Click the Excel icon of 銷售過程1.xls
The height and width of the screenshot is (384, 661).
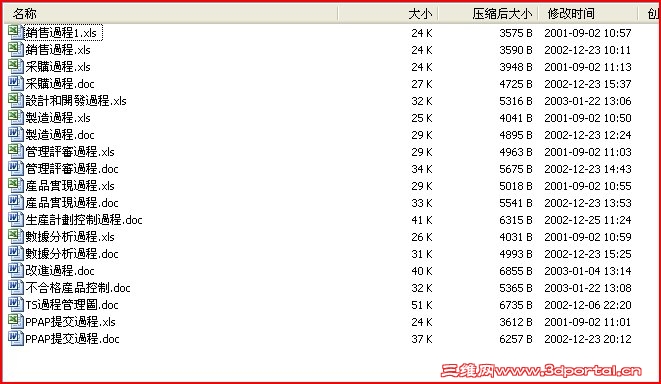coord(16,32)
